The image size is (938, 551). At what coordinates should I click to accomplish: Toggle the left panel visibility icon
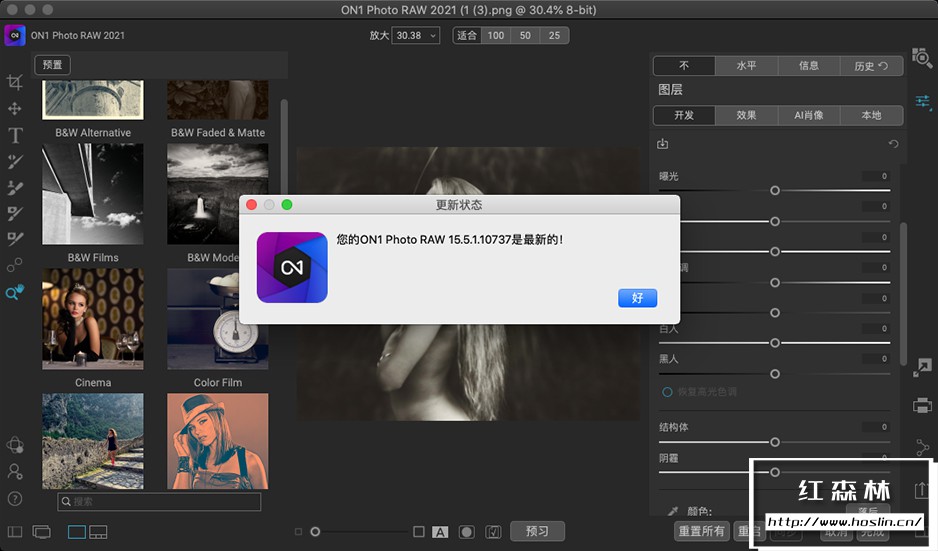[x=15, y=531]
